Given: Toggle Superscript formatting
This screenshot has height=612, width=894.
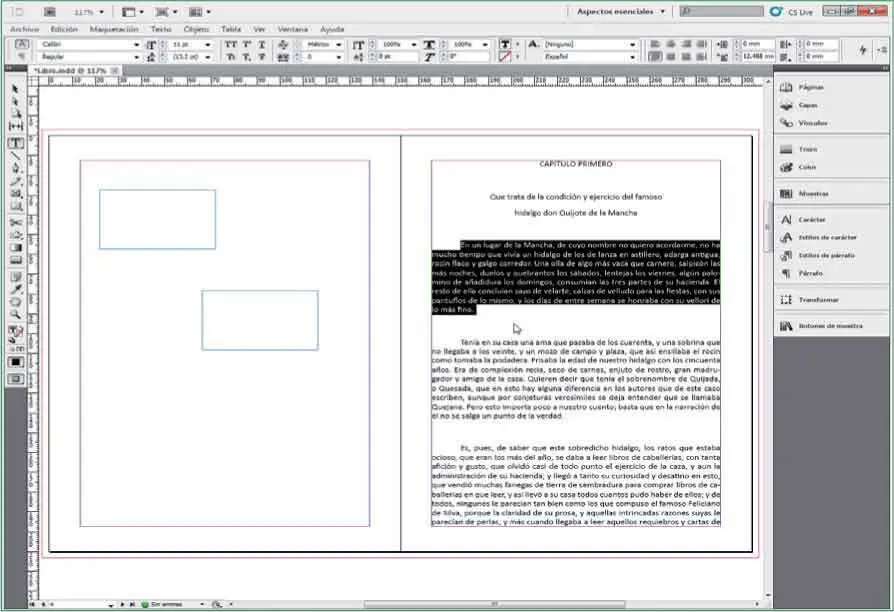Looking at the screenshot, I should 247,44.
